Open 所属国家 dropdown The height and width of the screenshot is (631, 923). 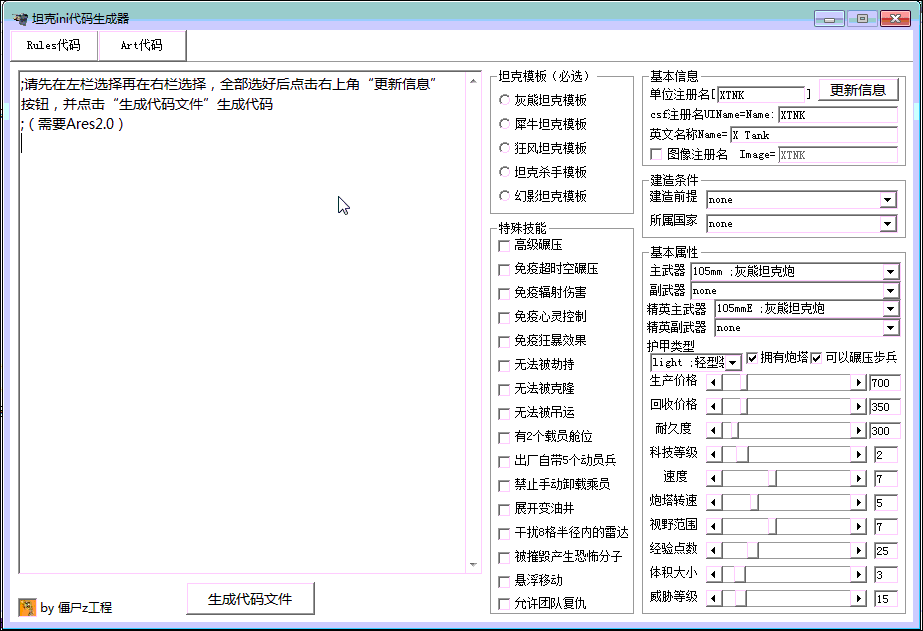coord(888,224)
